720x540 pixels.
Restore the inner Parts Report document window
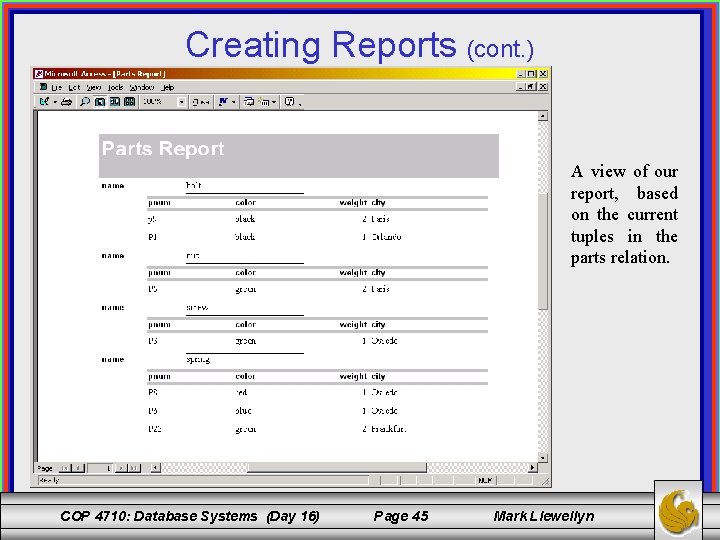531,87
